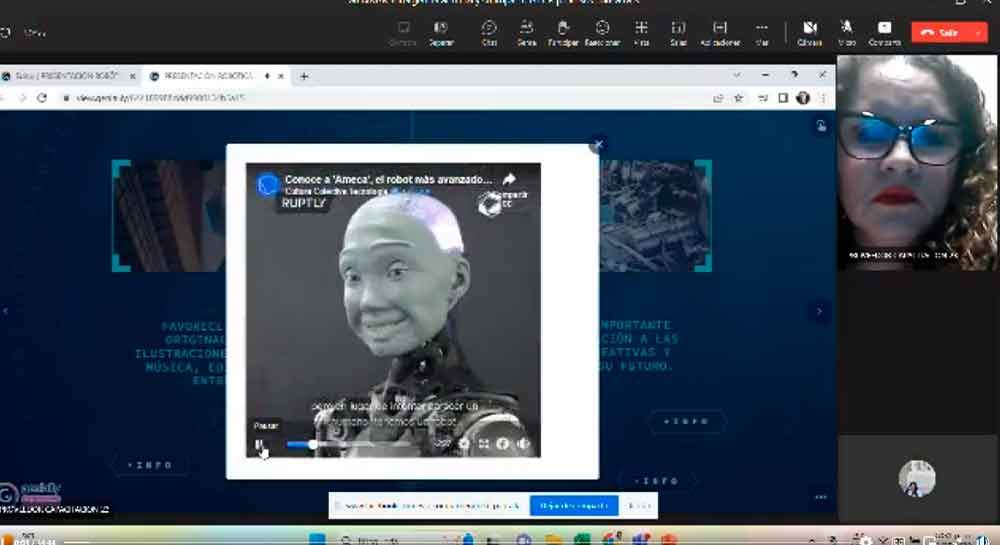Show the meeting participants list
The image size is (1000, 545).
point(524,31)
